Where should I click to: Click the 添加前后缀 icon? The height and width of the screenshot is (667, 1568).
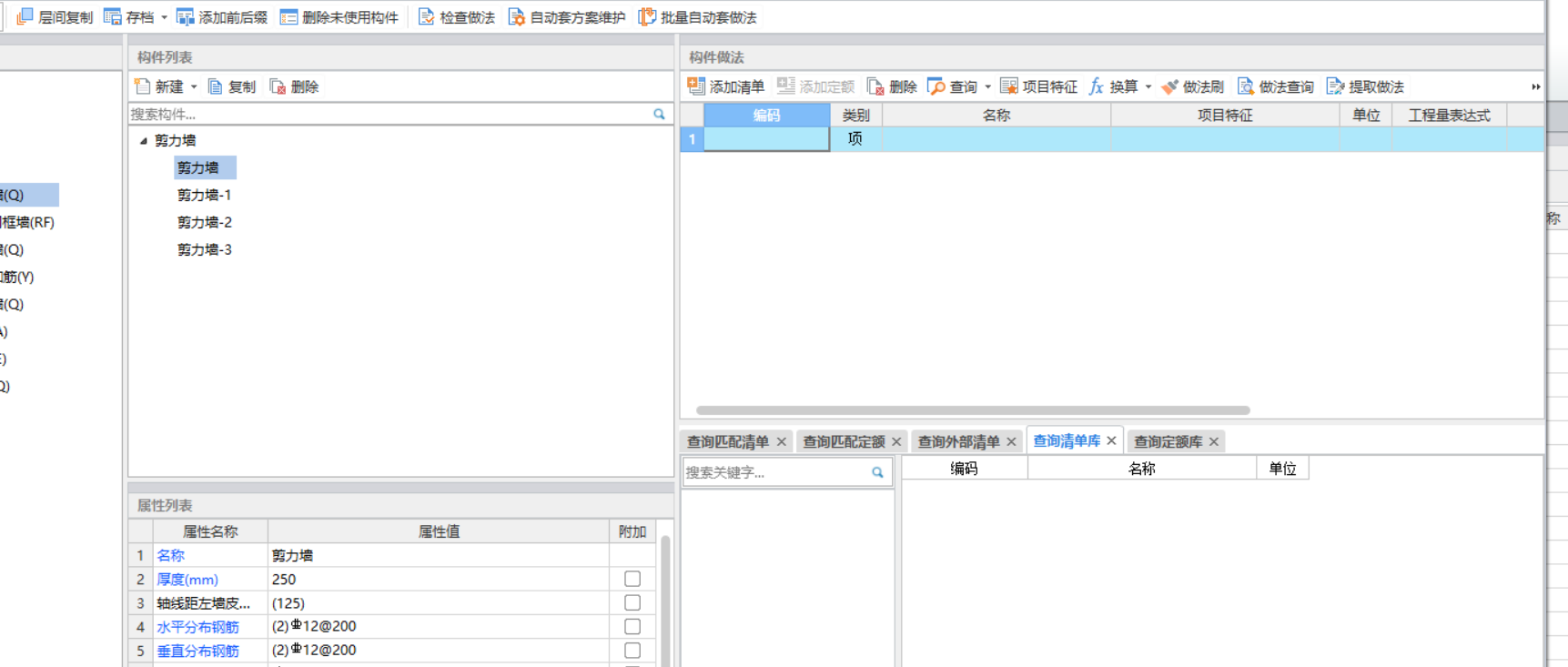tap(185, 16)
